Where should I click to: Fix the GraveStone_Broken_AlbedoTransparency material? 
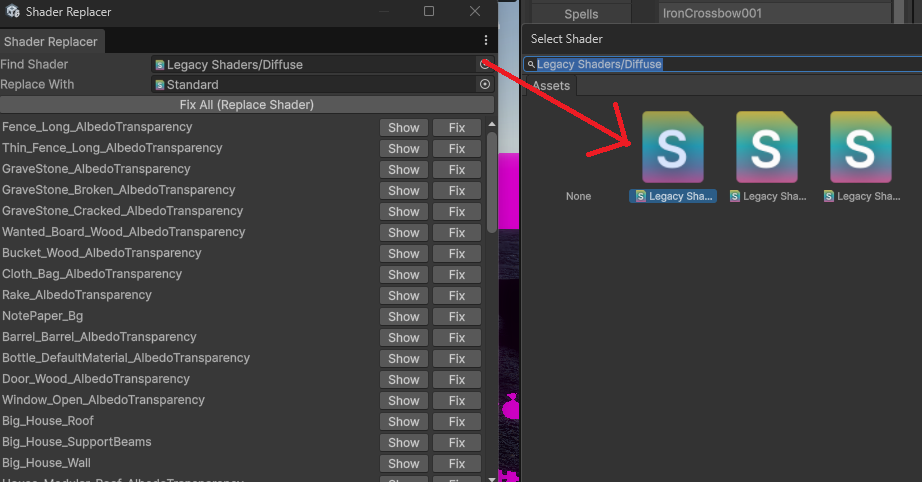point(457,190)
